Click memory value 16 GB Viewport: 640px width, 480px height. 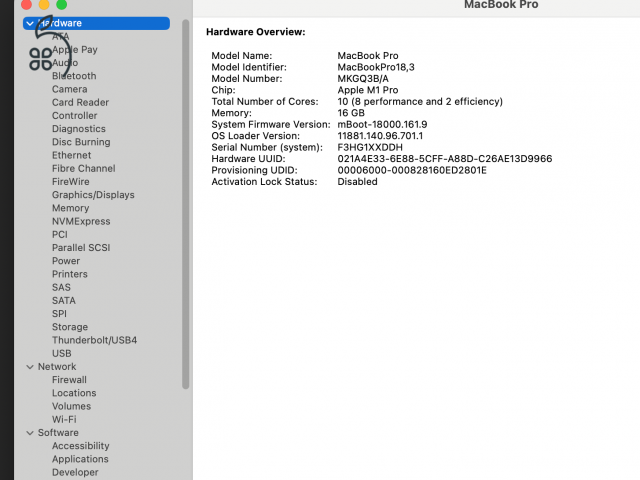[351, 113]
